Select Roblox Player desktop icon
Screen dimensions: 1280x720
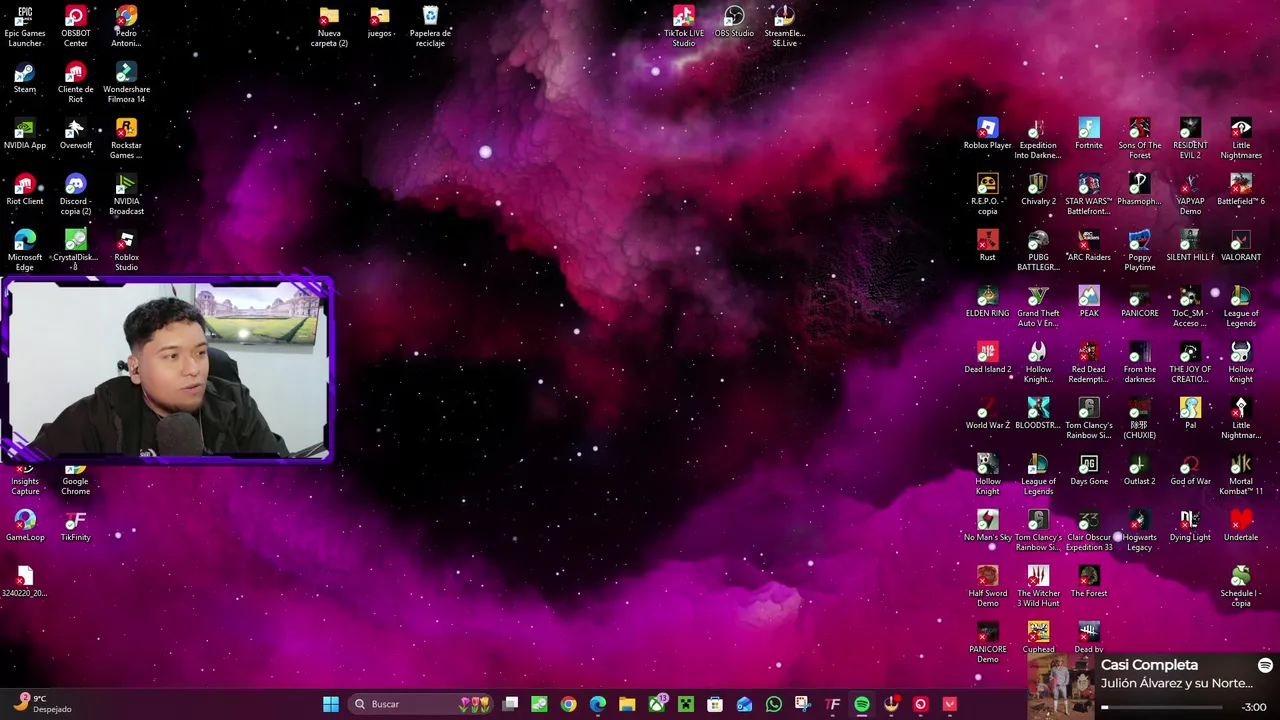[987, 133]
